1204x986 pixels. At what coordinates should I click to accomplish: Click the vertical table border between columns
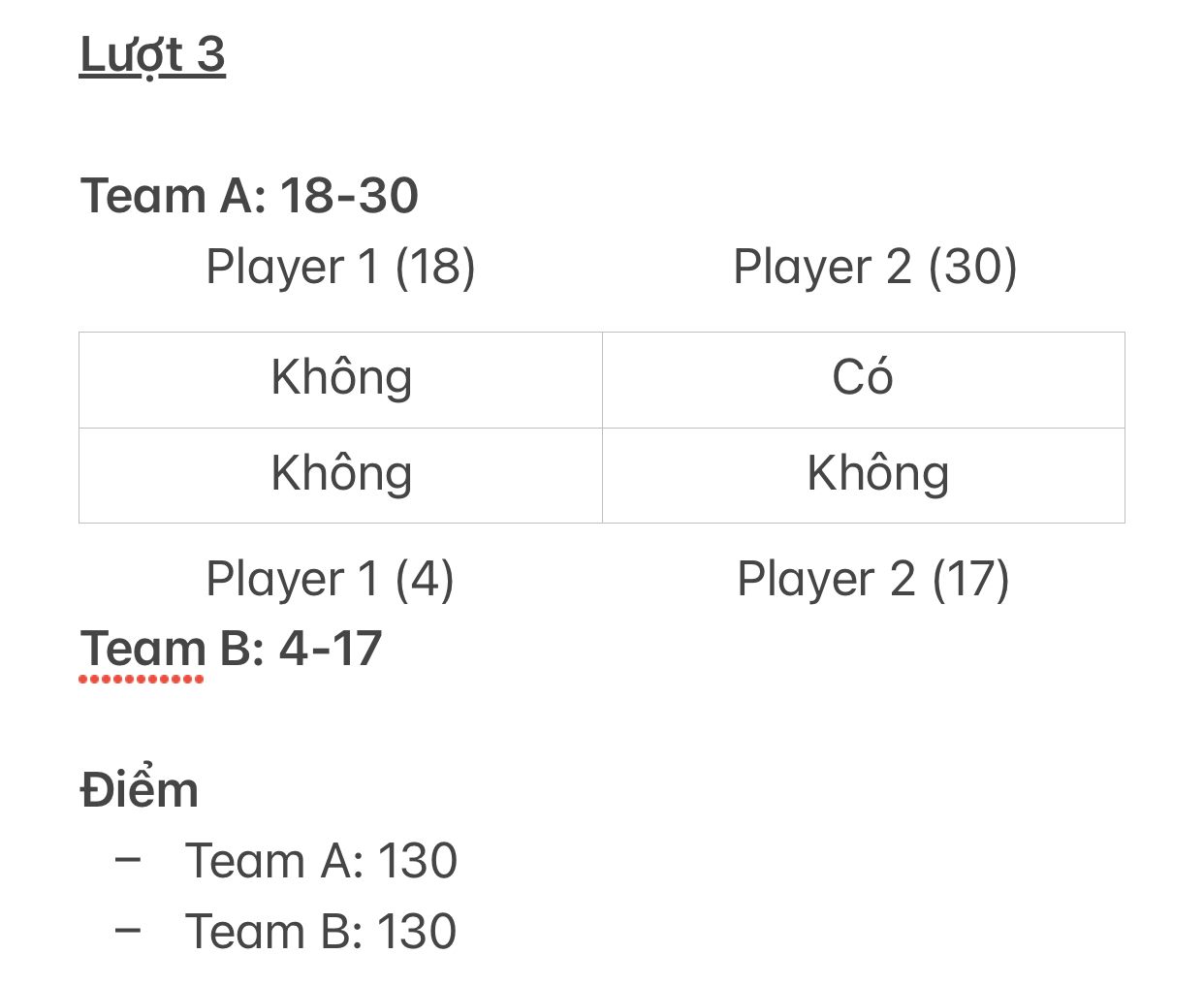point(602,428)
